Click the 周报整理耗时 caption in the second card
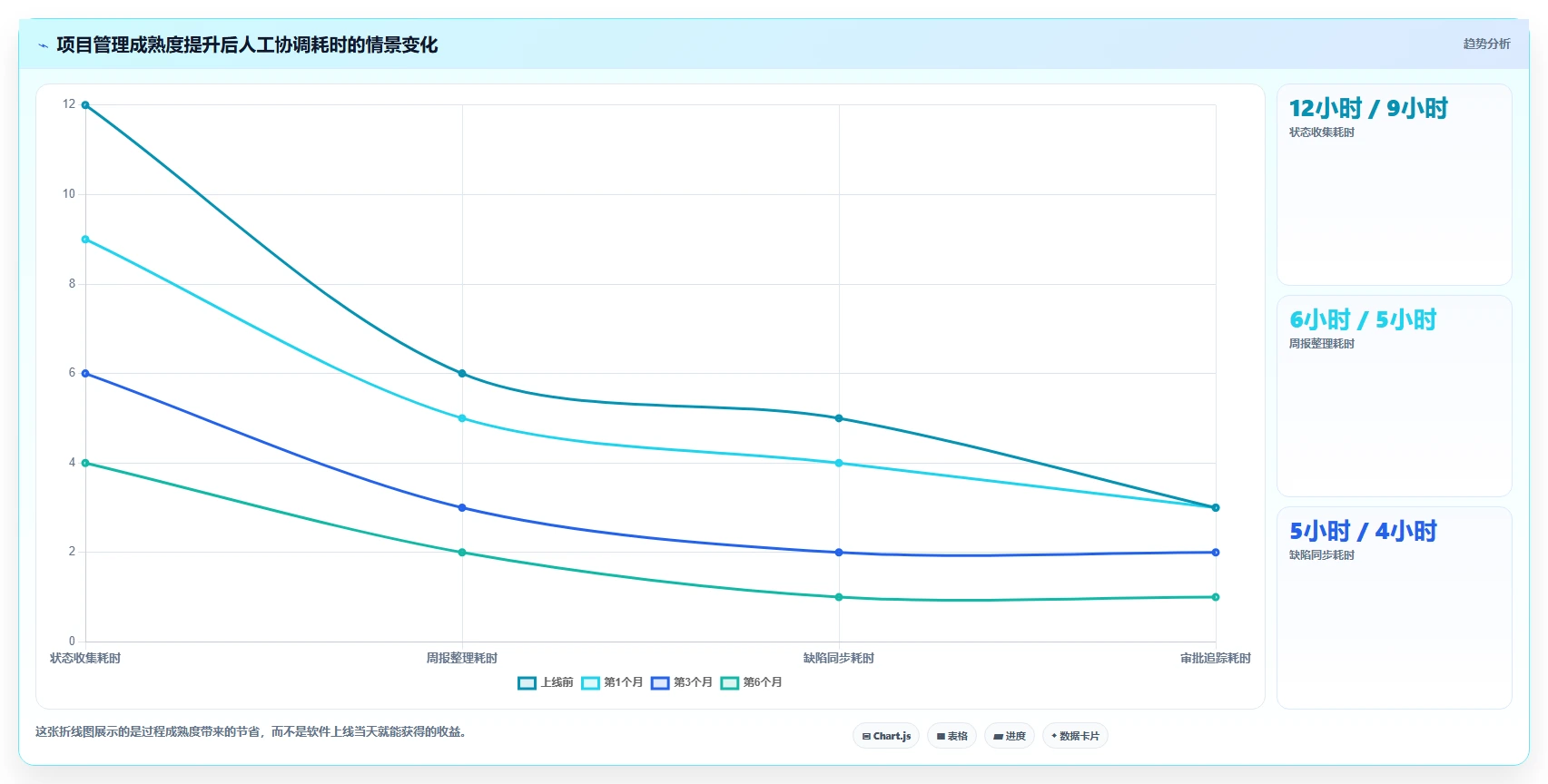This screenshot has width=1548, height=784. (x=1322, y=344)
